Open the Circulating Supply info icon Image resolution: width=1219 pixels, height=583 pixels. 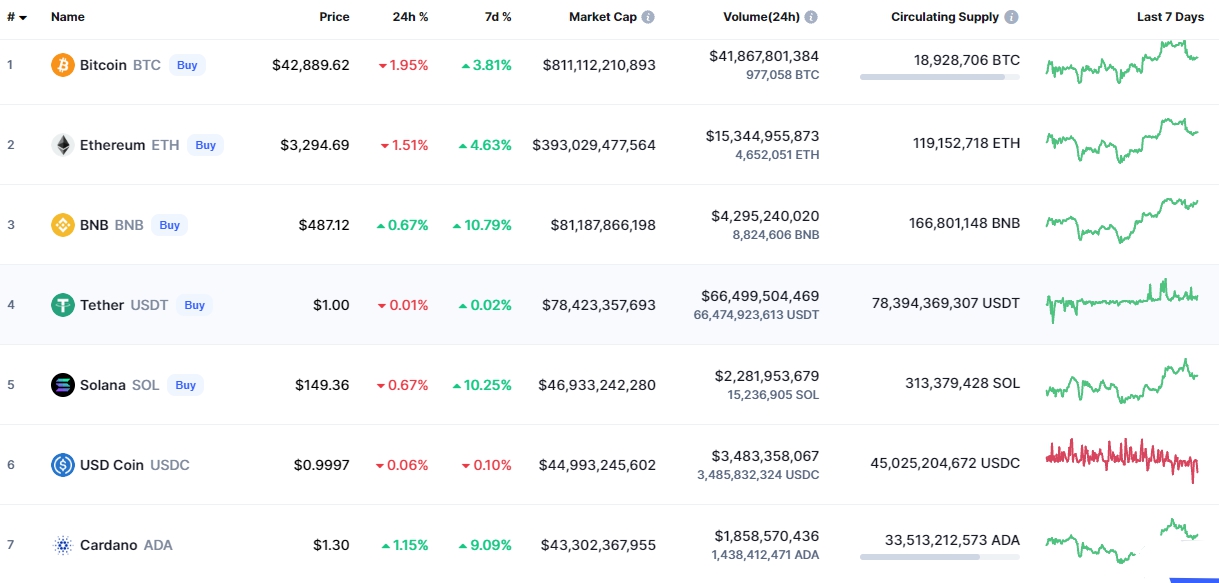click(x=1012, y=17)
